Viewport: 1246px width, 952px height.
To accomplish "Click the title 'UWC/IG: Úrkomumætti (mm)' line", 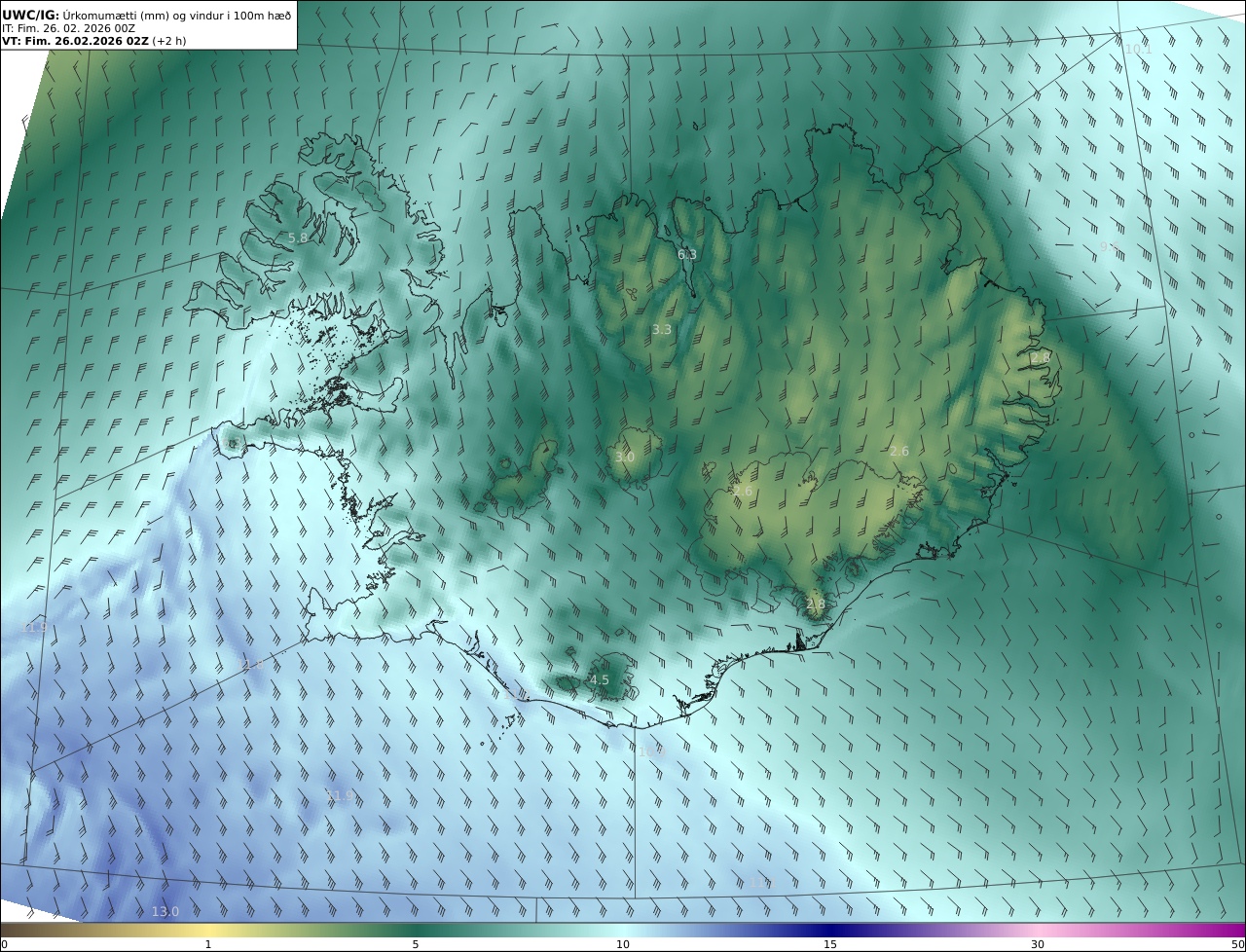I will point(147,15).
